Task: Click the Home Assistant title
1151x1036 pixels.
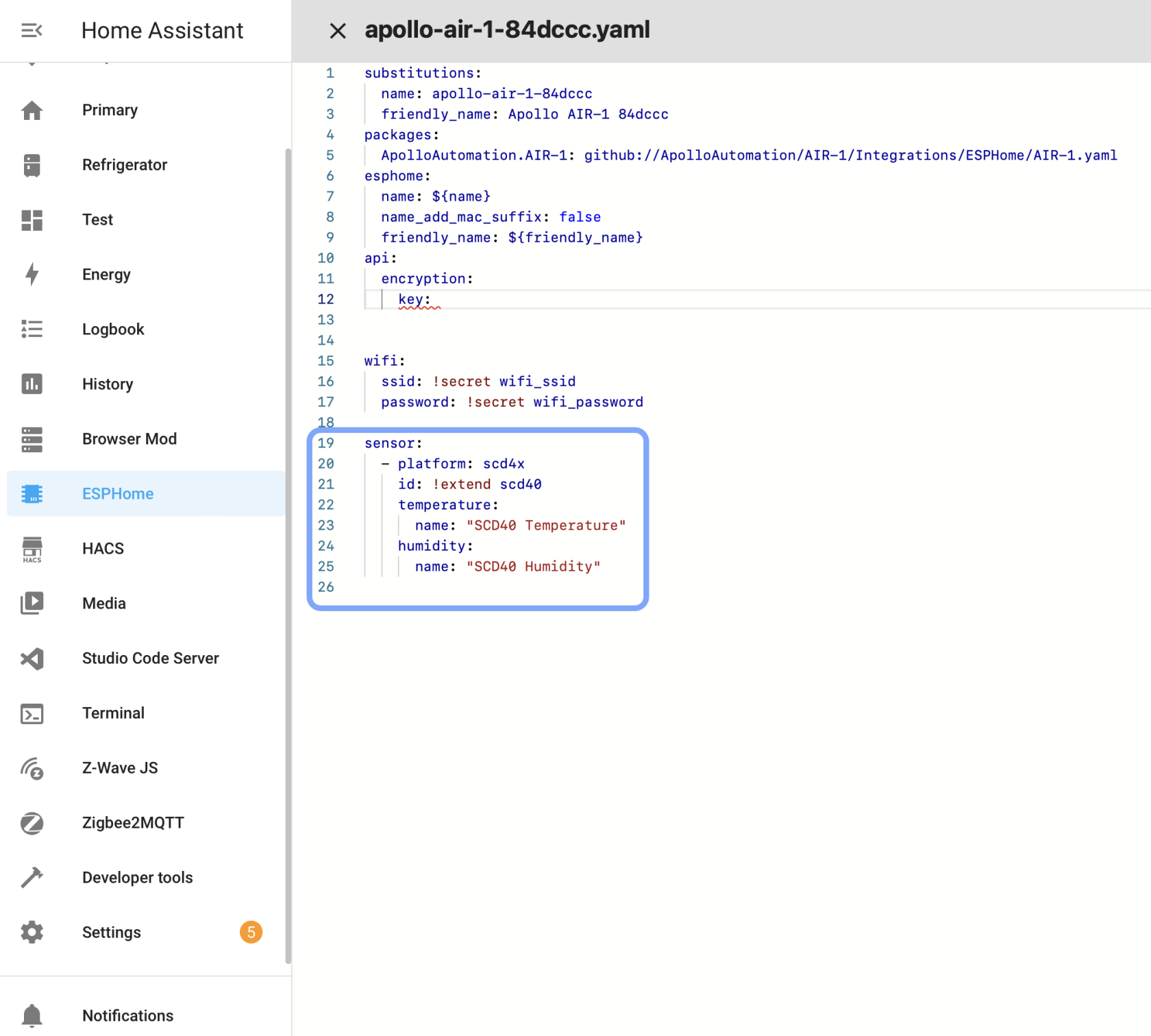Action: pos(162,30)
